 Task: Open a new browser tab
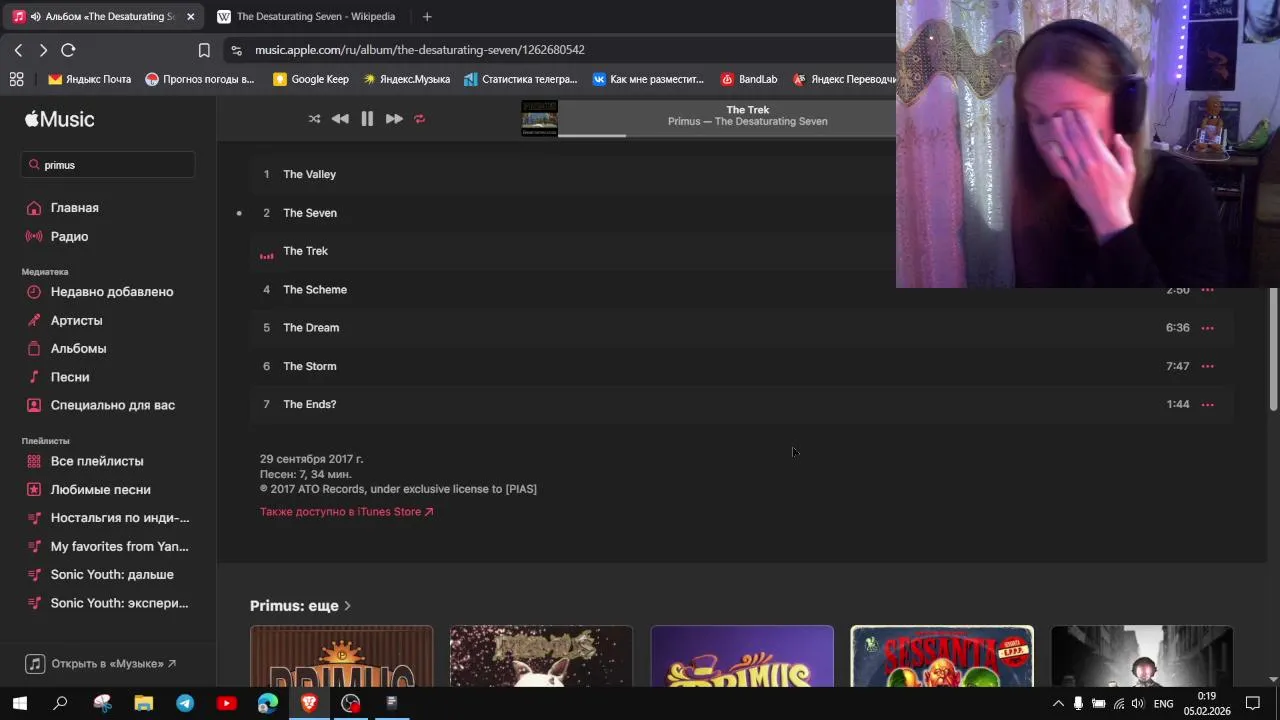click(x=427, y=17)
